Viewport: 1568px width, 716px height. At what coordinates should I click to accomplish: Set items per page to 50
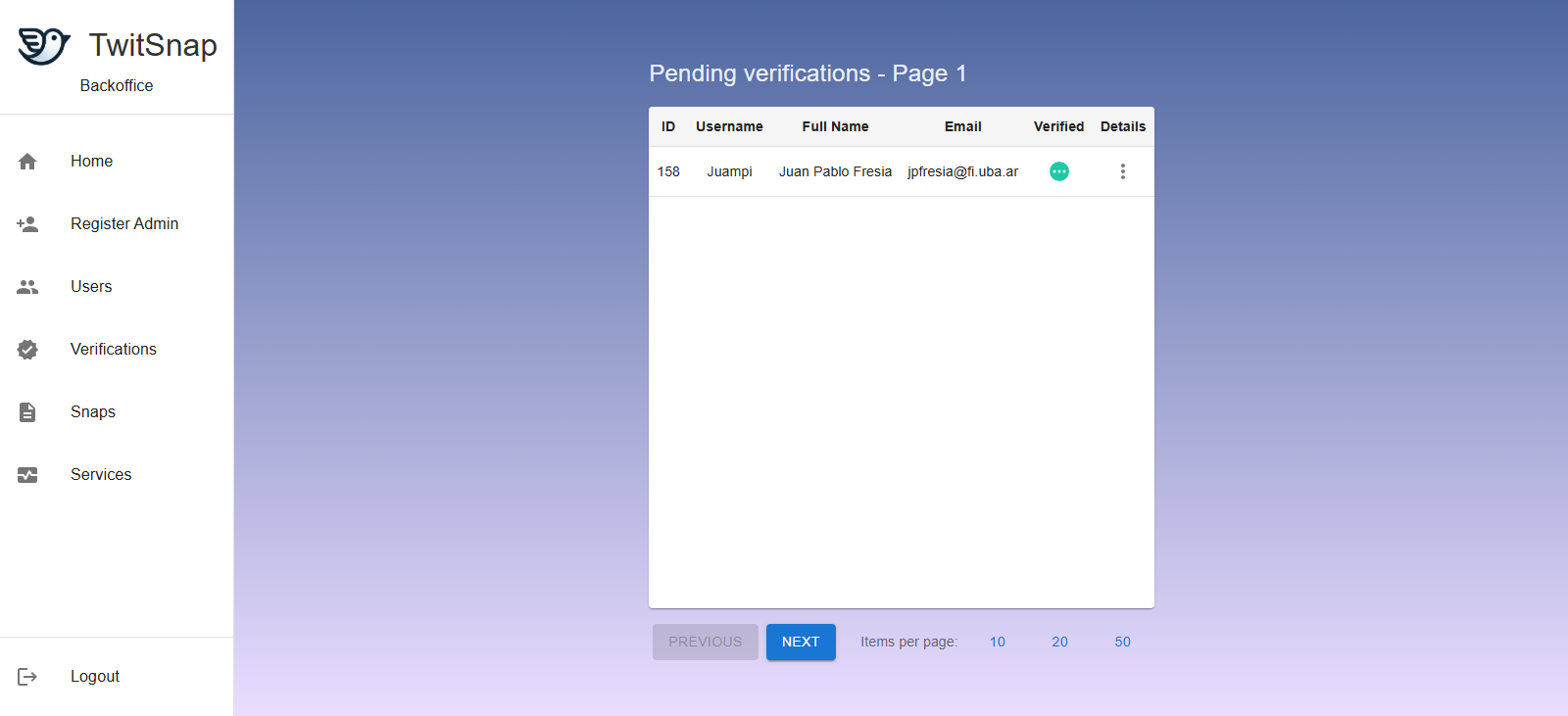click(1122, 642)
